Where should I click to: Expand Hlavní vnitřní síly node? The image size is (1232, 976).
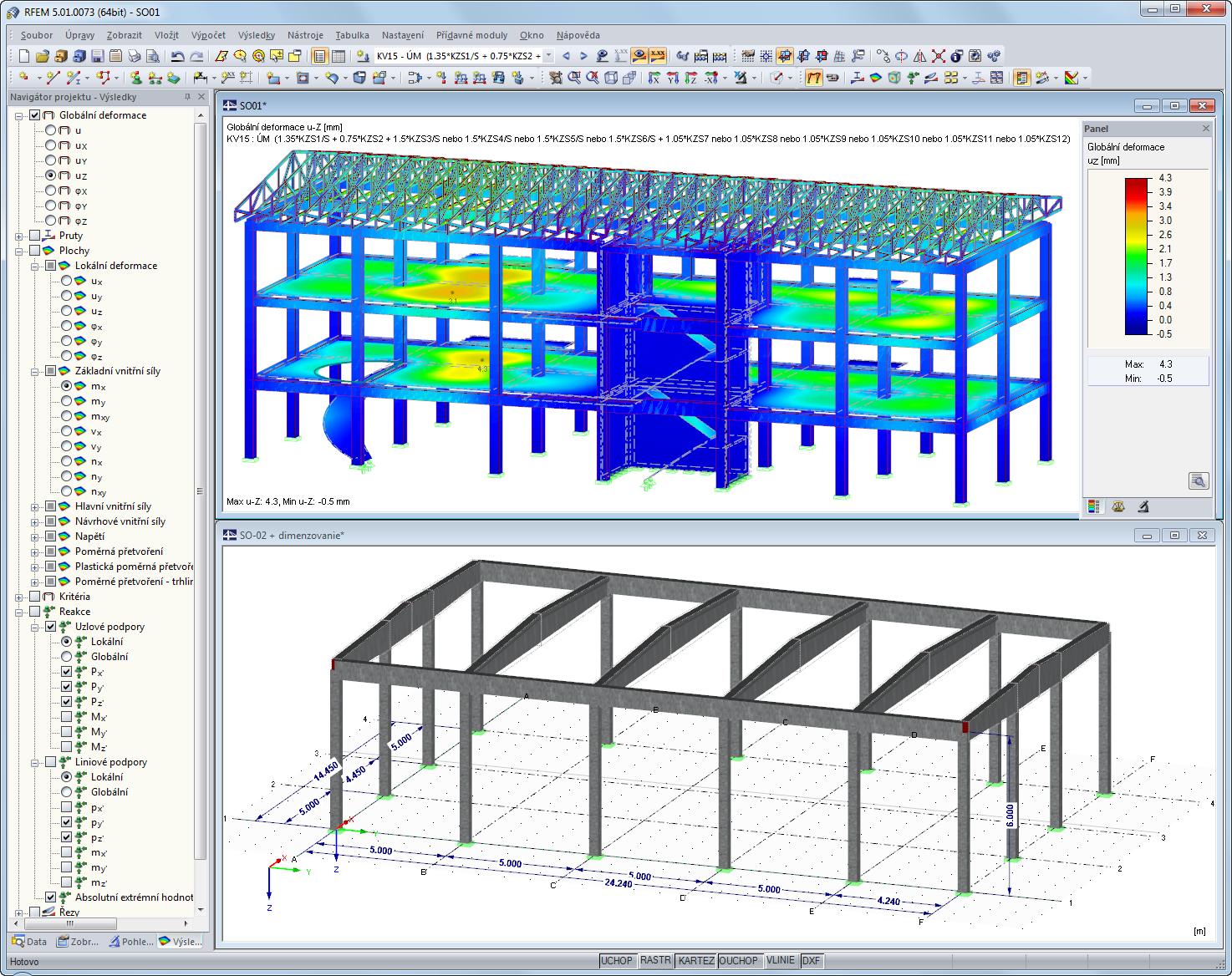[35, 507]
